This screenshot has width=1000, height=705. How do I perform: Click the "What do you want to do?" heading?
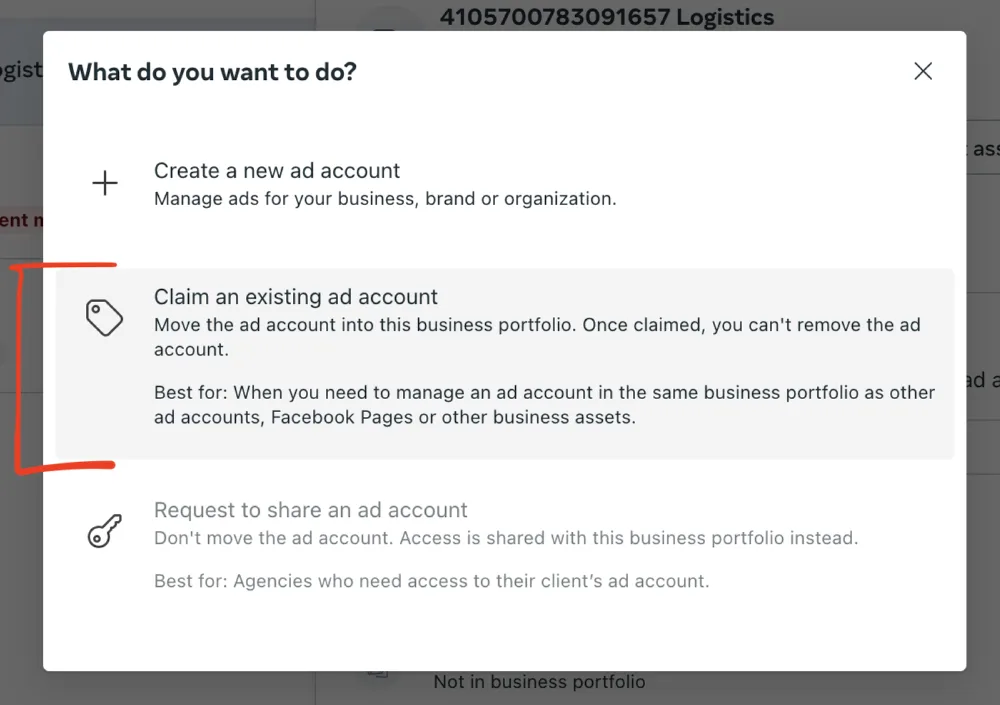pos(212,72)
